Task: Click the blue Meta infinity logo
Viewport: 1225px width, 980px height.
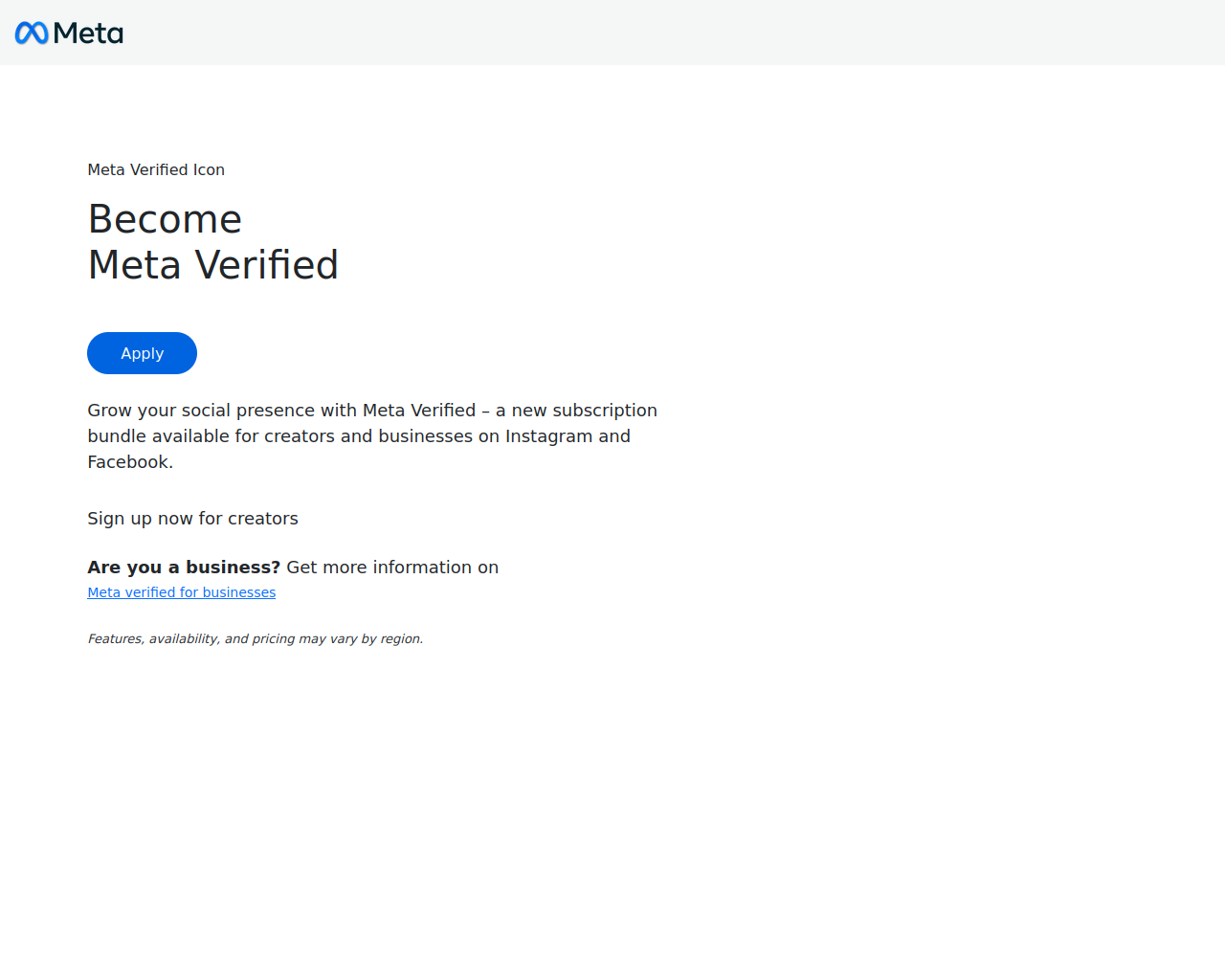Action: coord(32,33)
